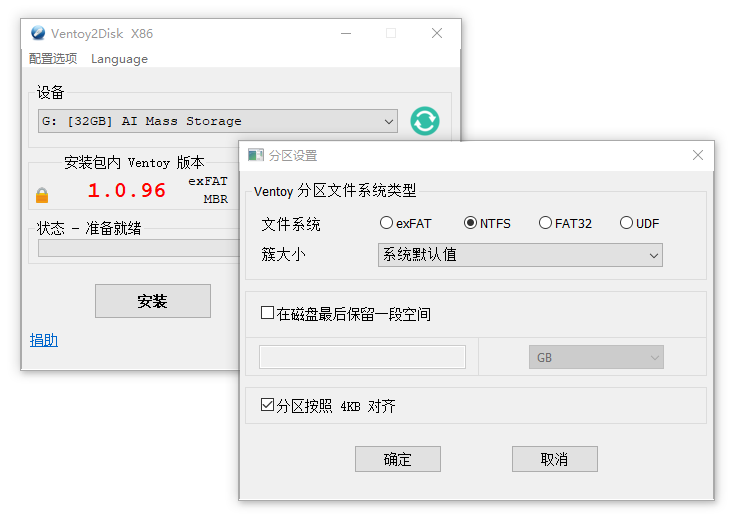Click the orange secure boot lock icon

coord(42,195)
